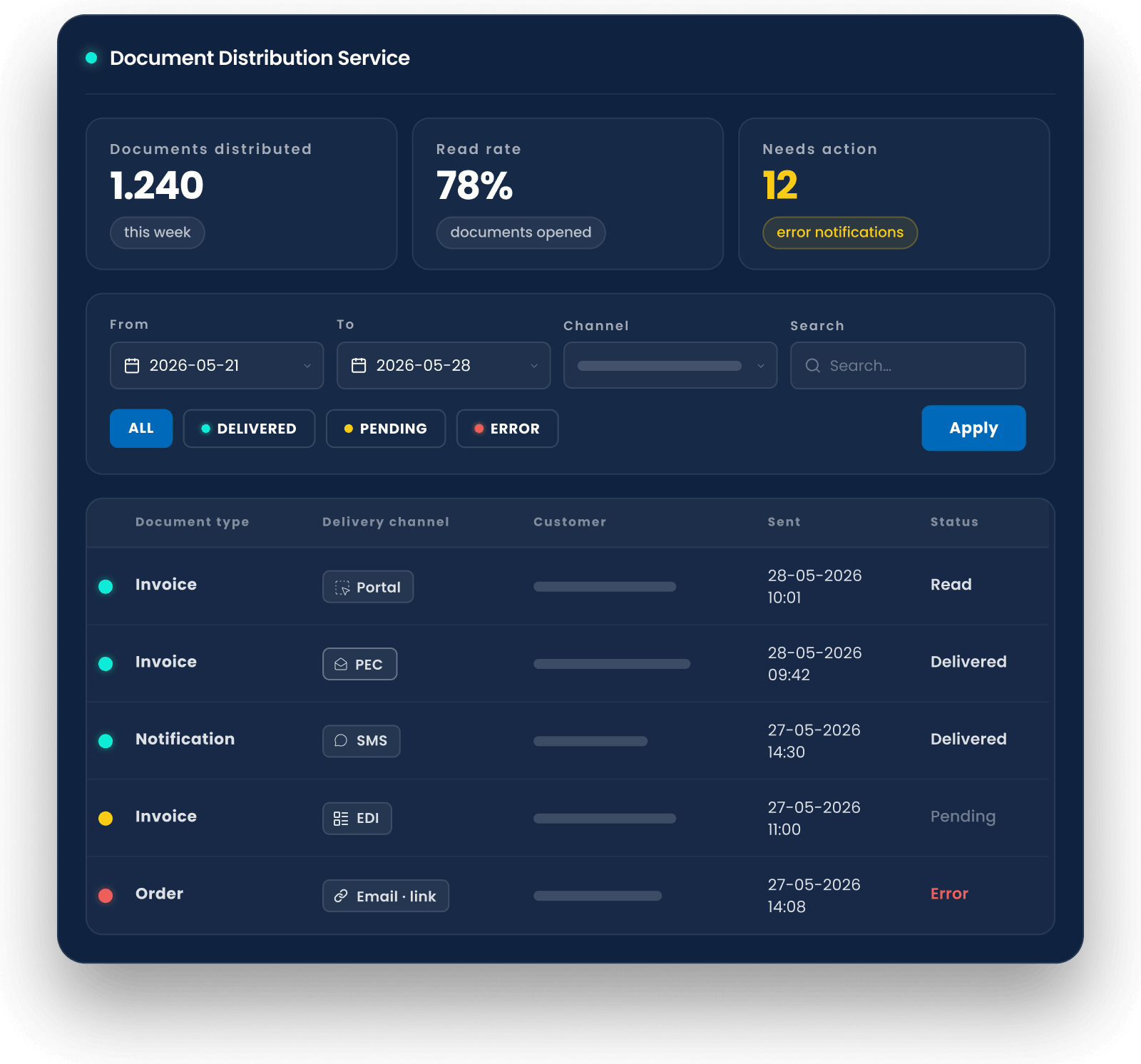Click the sent time '28-05-2026 10:01'

click(x=814, y=587)
